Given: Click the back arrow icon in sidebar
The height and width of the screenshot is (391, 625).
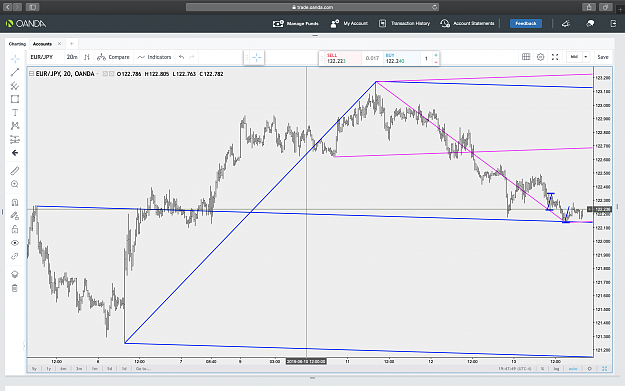Looking at the screenshot, I should tap(15, 153).
